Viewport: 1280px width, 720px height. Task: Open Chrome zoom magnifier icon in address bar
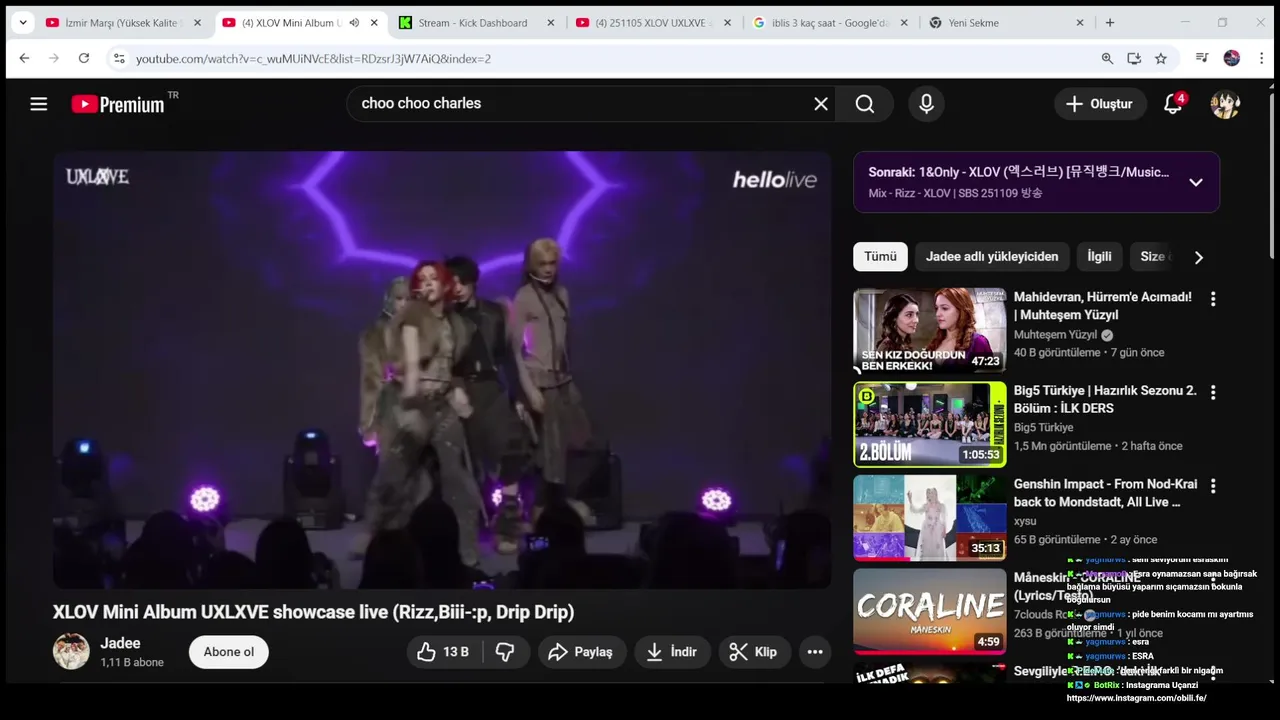(x=1107, y=59)
